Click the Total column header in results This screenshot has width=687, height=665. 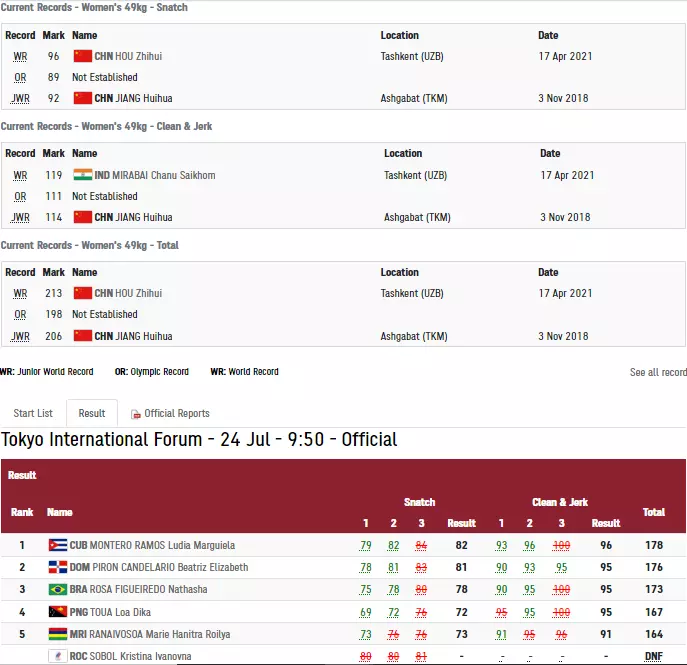pos(653,512)
